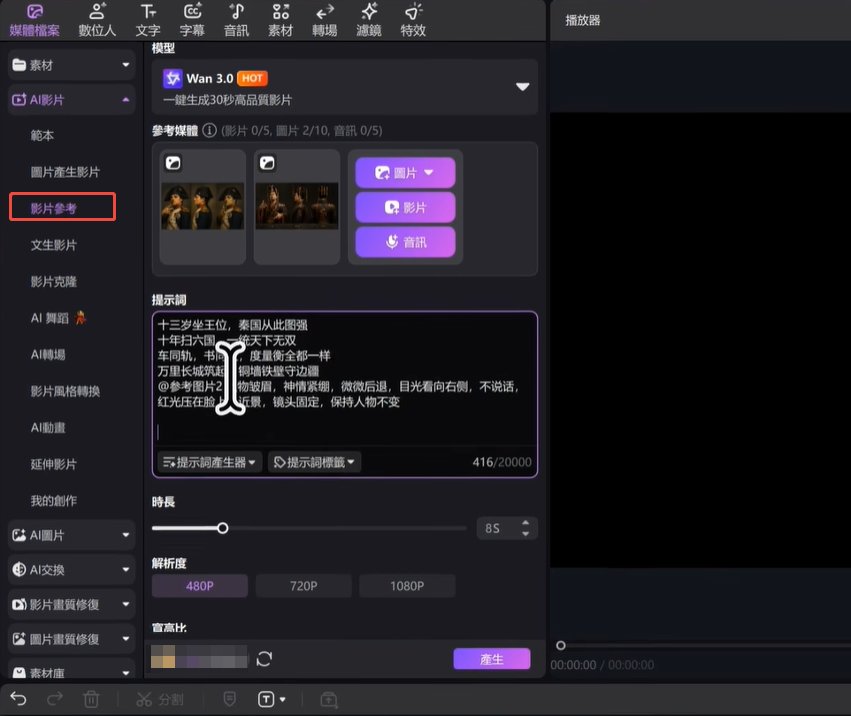Switch to the 音訊 audio tab
851x716 pixels.
[x=237, y=21]
